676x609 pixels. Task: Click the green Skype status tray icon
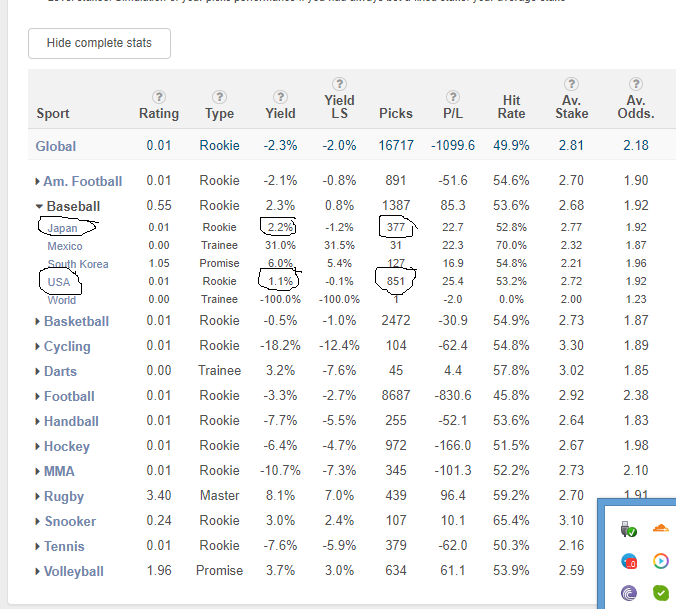pos(659,593)
